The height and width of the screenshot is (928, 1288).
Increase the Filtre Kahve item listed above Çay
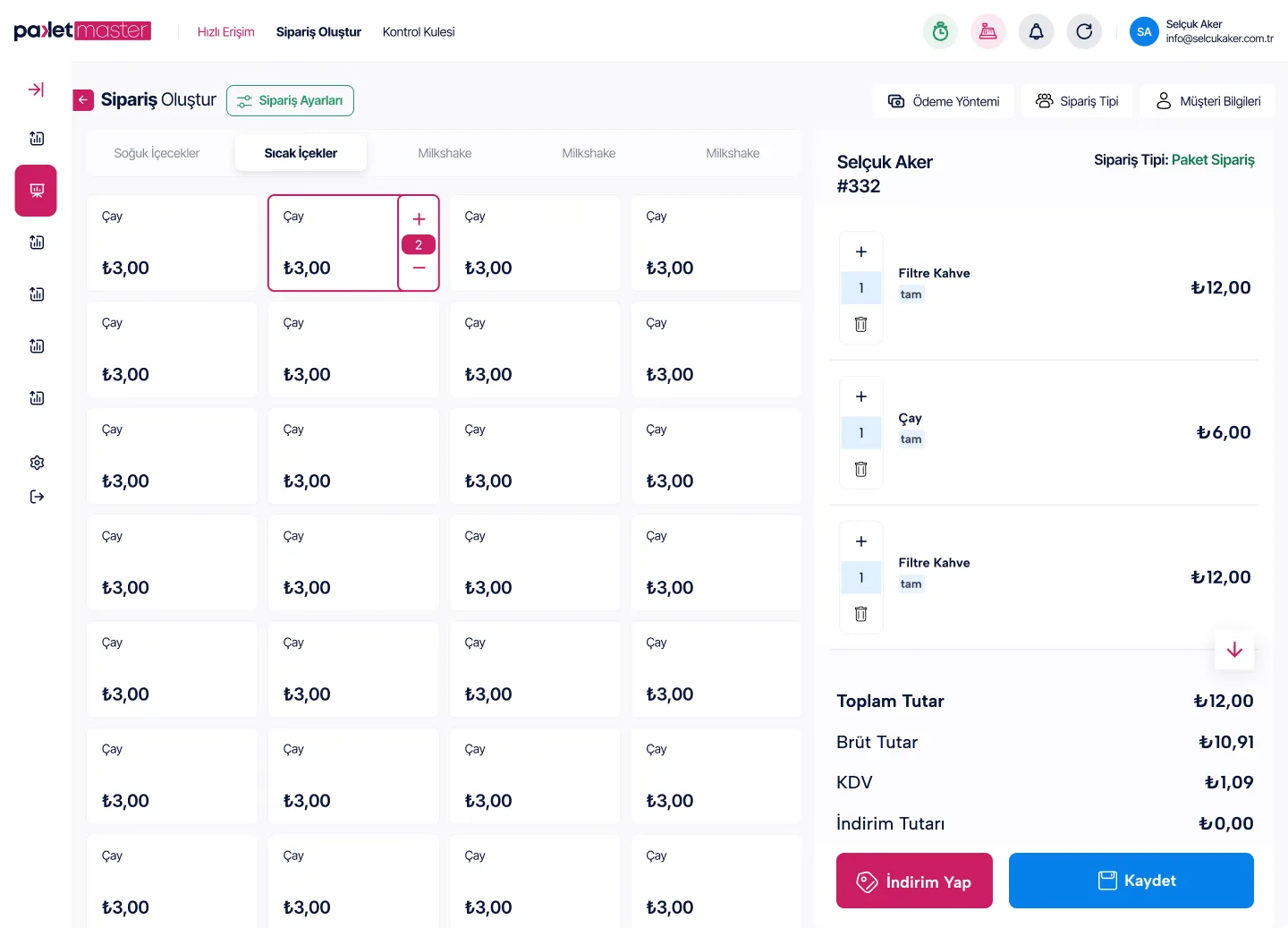point(861,251)
